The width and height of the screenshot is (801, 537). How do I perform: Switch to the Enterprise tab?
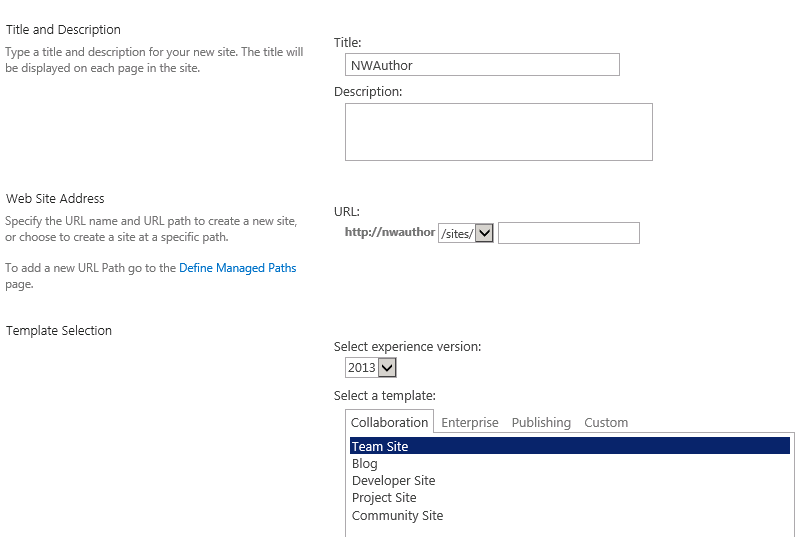469,423
